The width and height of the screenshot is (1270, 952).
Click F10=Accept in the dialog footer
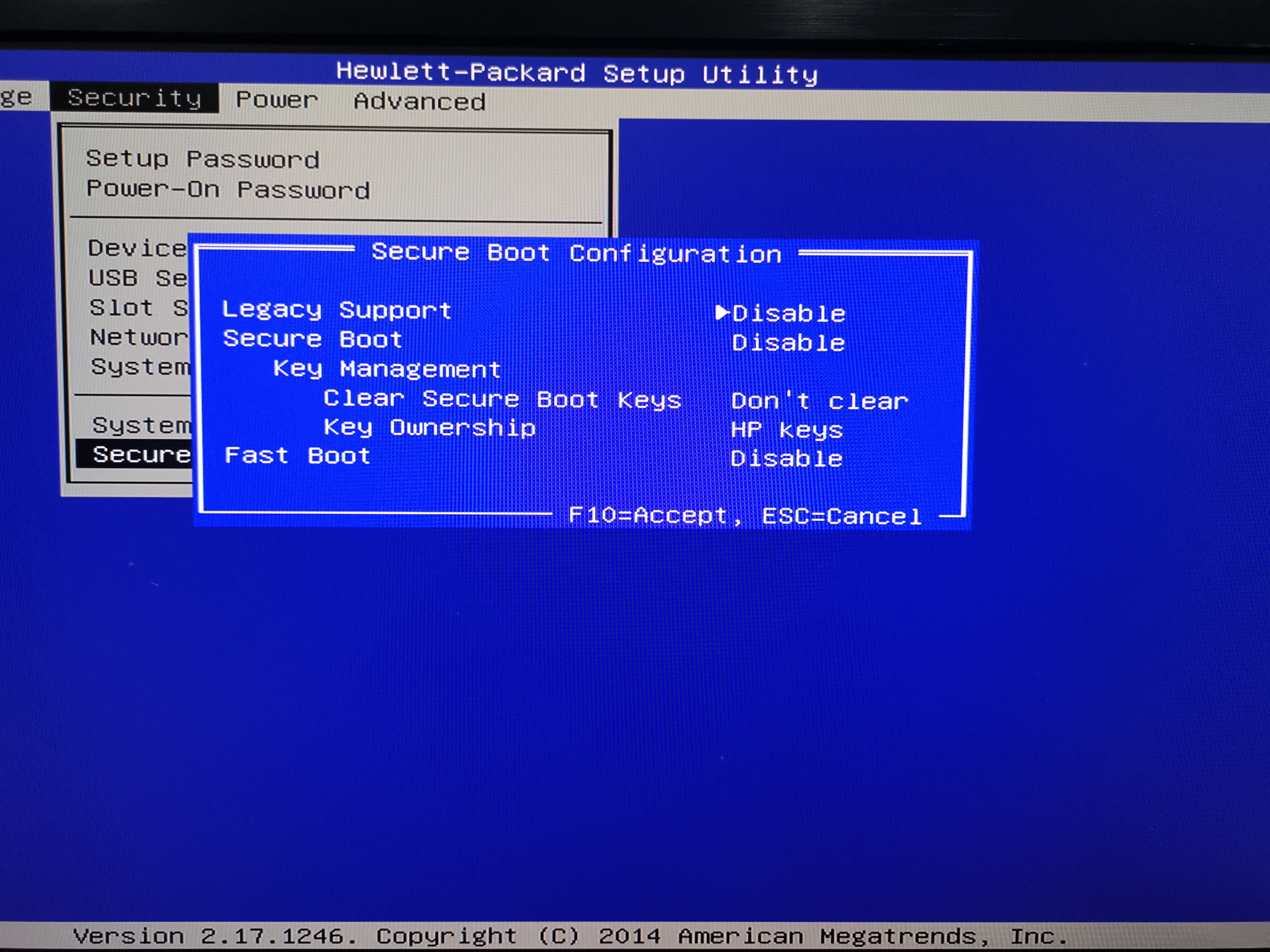tap(648, 515)
